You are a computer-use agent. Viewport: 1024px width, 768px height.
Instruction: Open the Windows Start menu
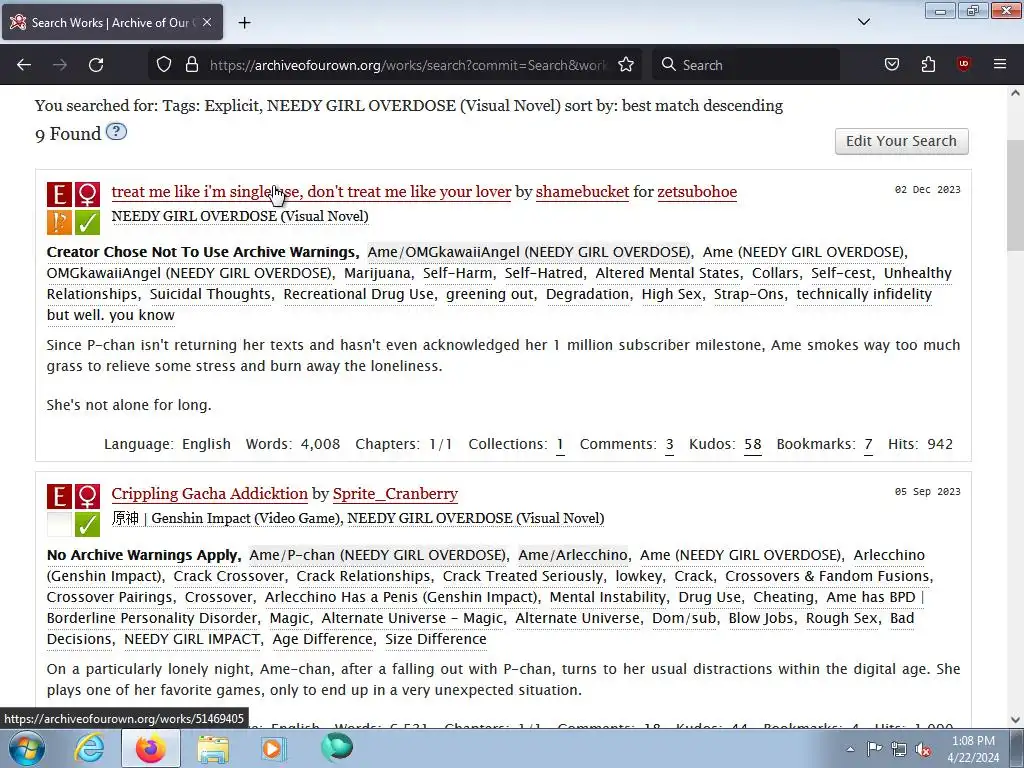[26, 748]
